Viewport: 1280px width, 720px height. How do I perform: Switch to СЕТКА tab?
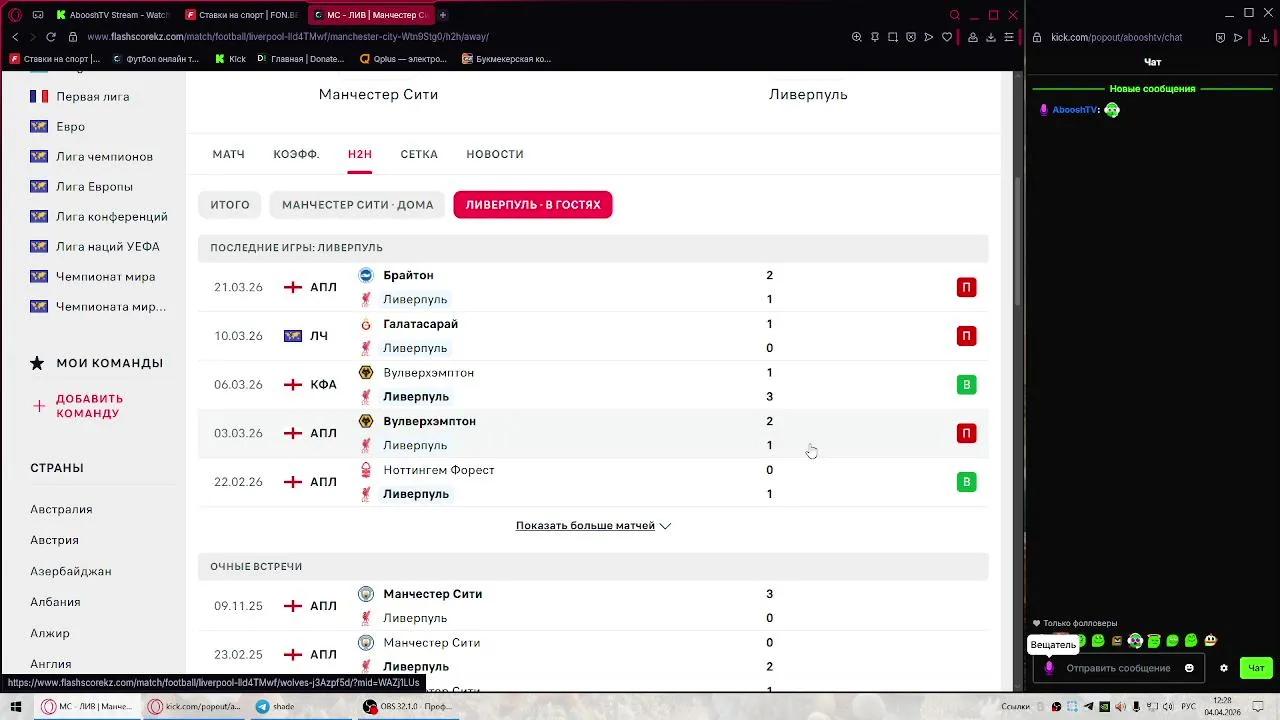419,154
